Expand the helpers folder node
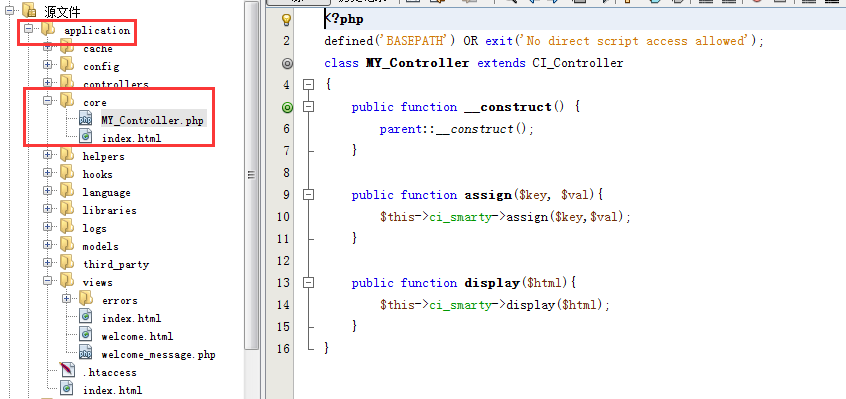Image resolution: width=846 pixels, height=399 pixels. (47, 155)
